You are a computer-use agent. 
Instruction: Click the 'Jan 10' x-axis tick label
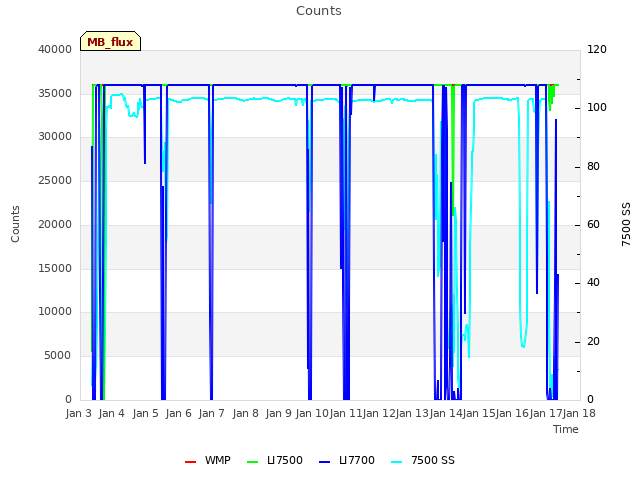312,413
